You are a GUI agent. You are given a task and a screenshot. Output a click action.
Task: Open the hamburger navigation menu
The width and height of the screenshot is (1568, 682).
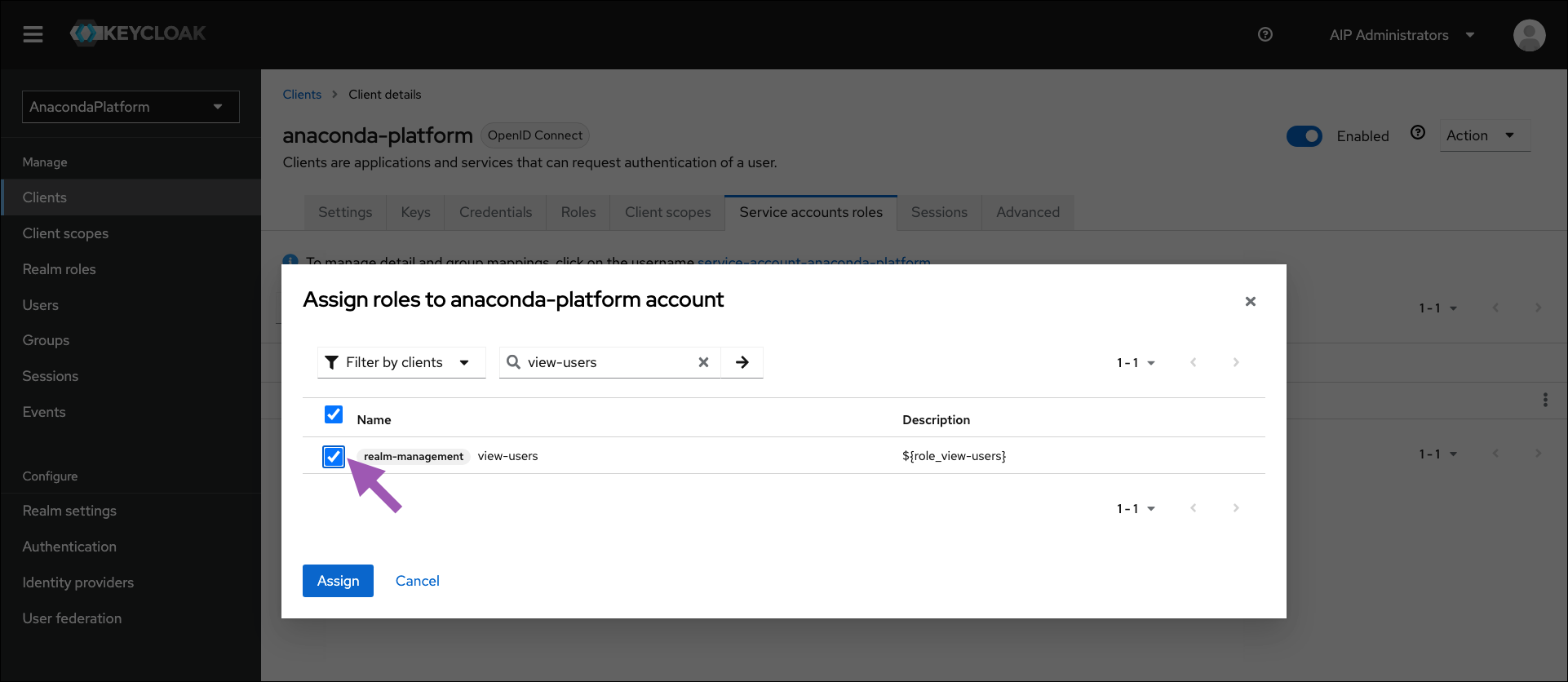click(33, 34)
